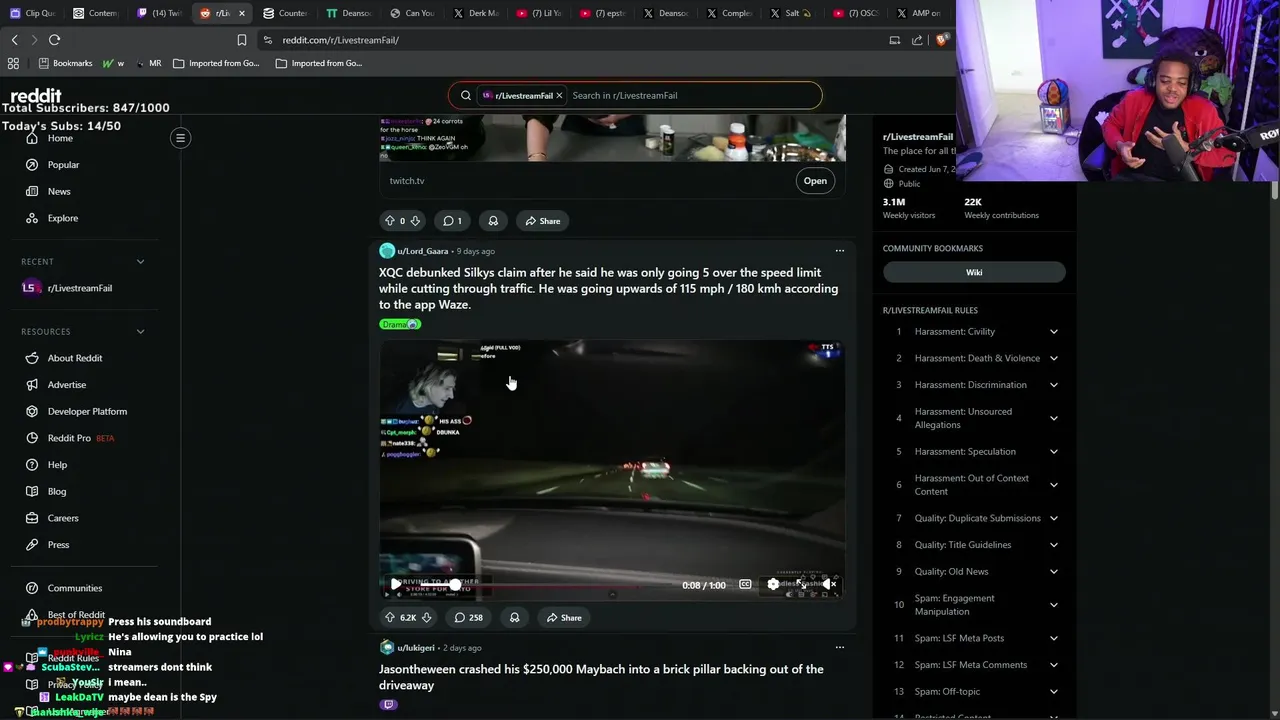Open Lord_Gaara's user profile link
Viewport: 1280px width, 720px height.
422,251
